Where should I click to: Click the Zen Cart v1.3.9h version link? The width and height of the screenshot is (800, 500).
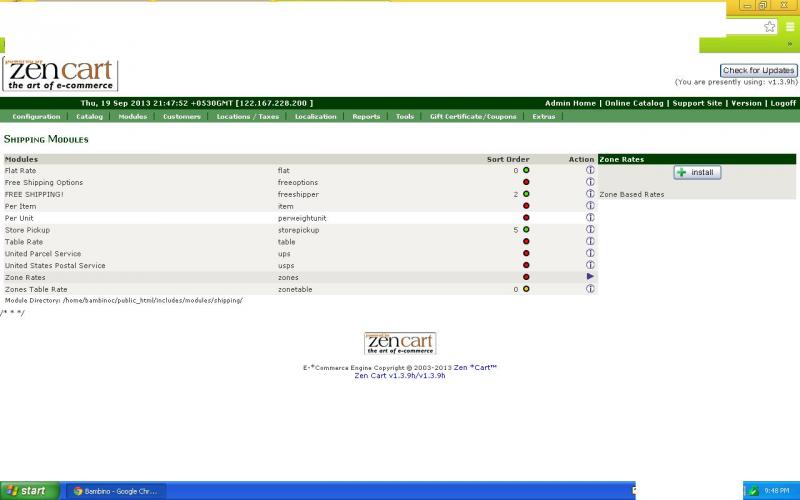[x=400, y=376]
